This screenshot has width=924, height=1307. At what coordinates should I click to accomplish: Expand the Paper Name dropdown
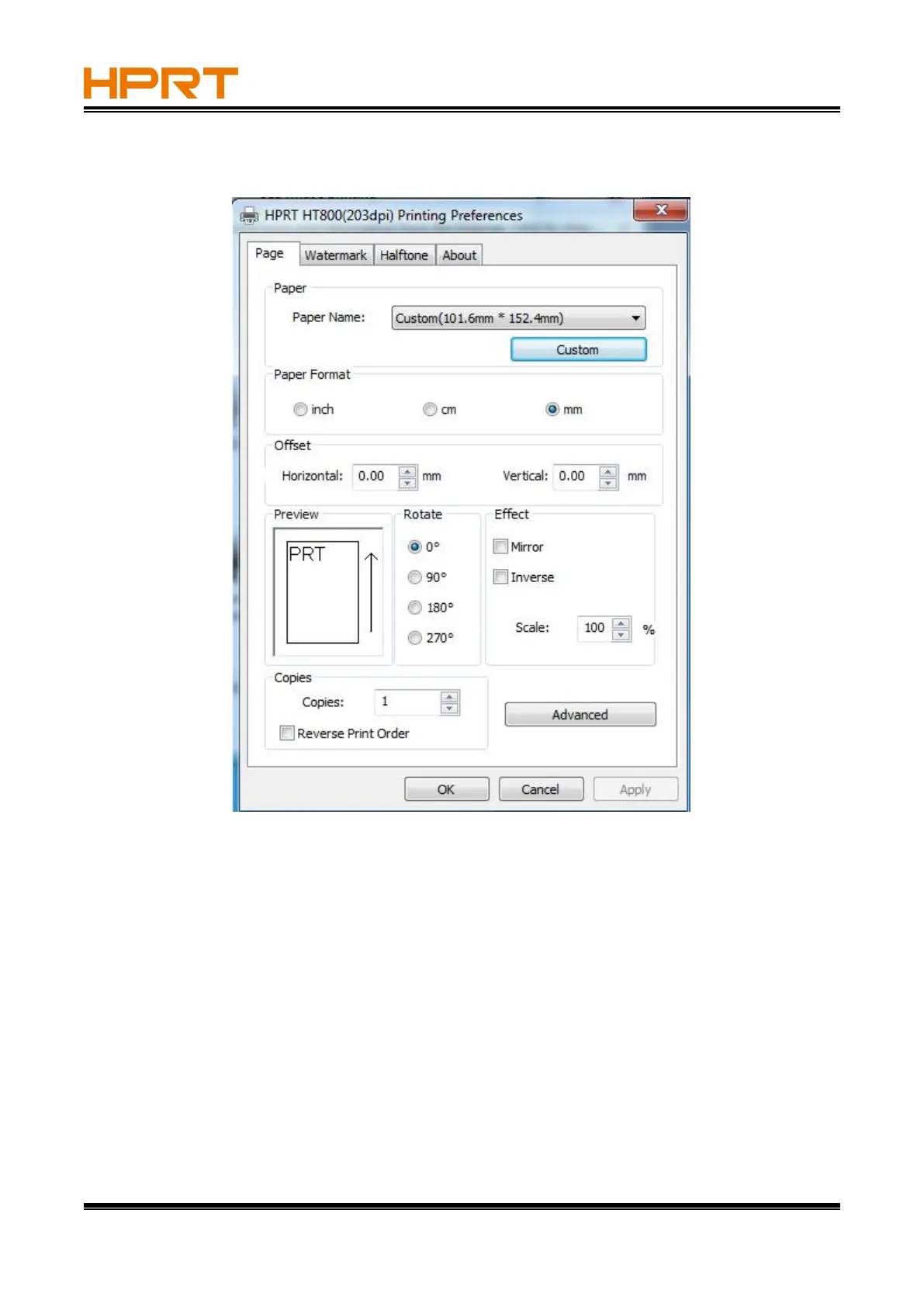coord(518,318)
